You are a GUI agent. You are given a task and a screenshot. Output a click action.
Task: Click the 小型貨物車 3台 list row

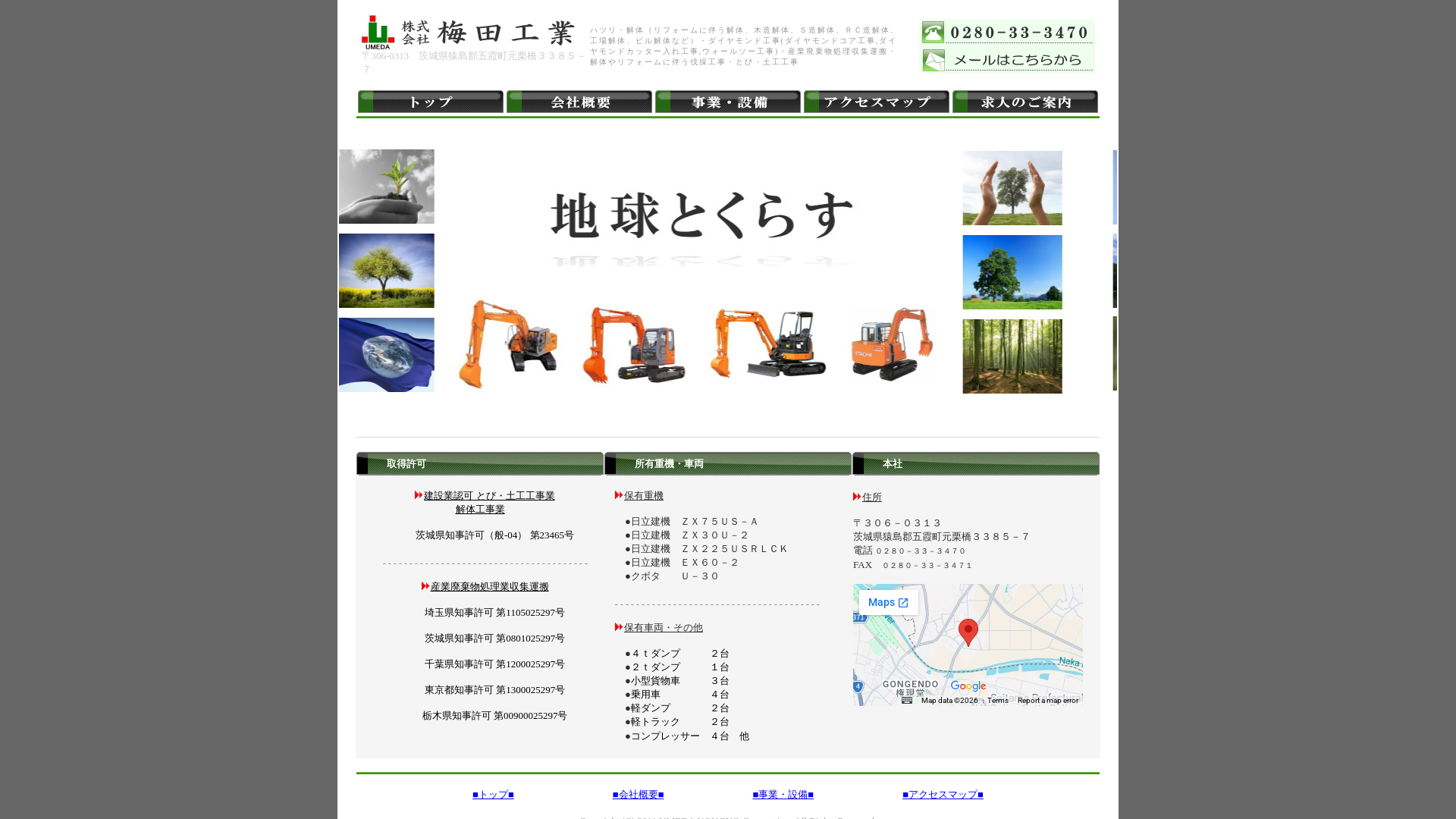point(677,681)
